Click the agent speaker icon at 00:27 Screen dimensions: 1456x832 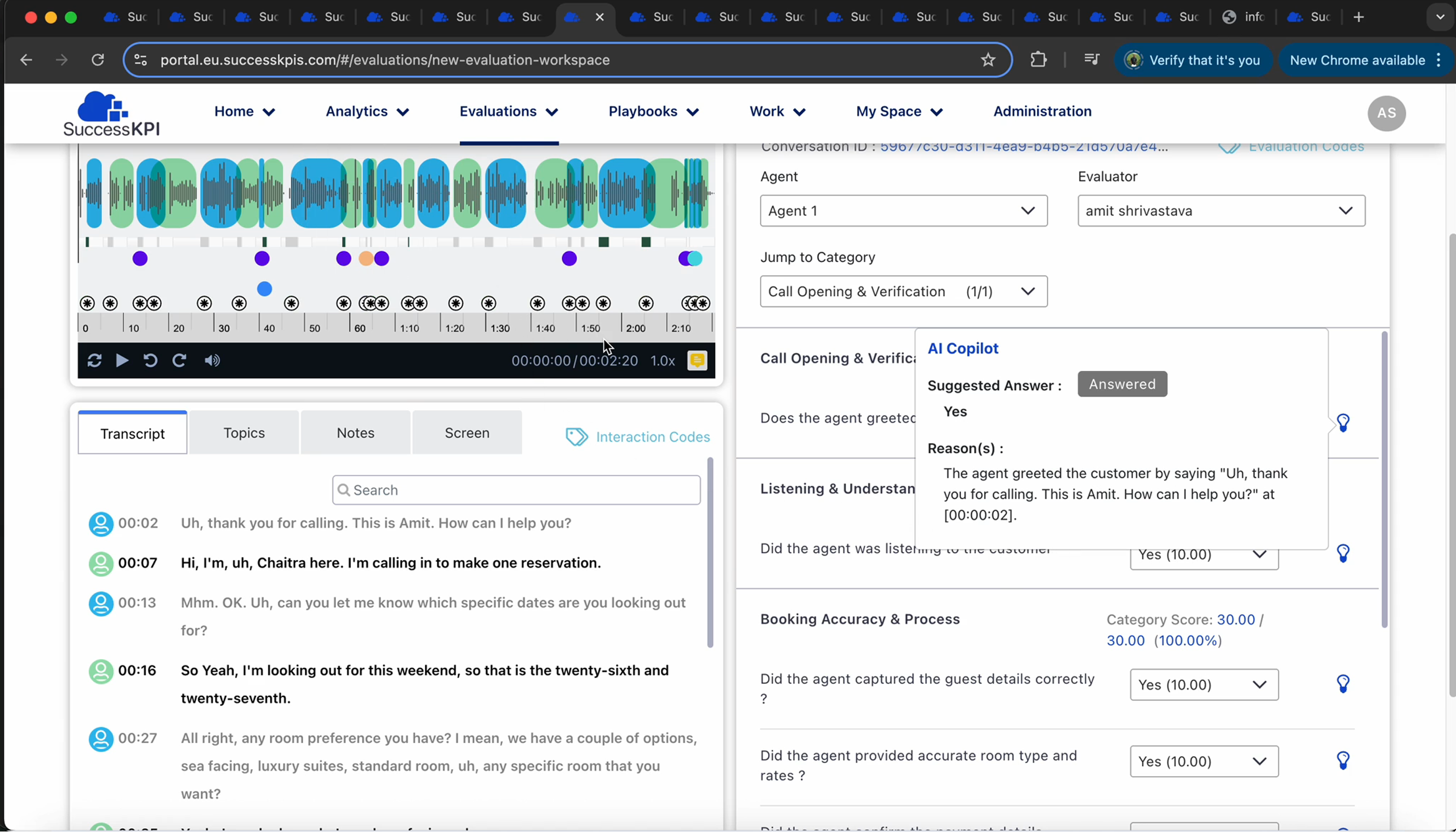click(x=101, y=739)
